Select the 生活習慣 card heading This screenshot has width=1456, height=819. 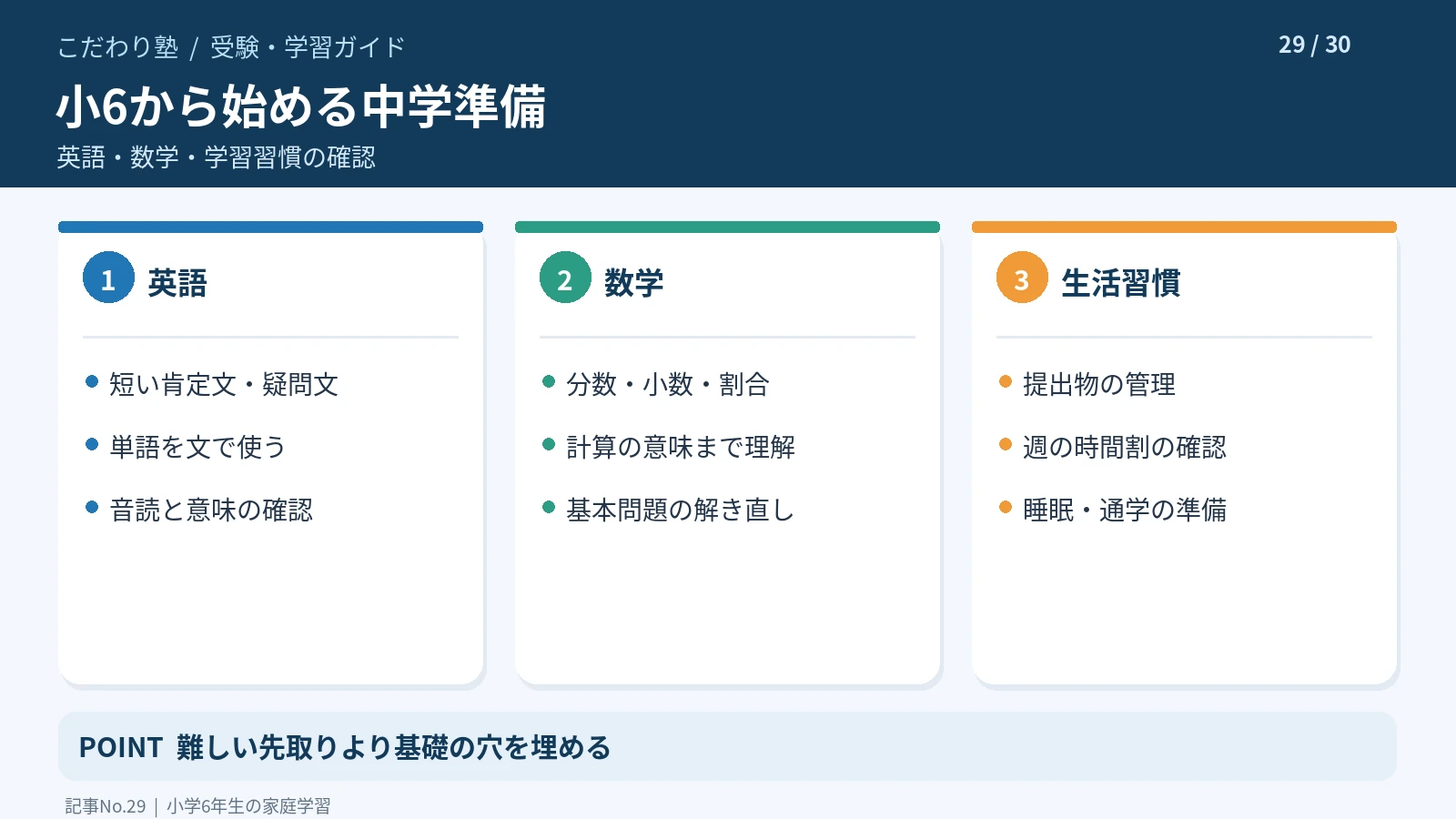tap(1121, 283)
